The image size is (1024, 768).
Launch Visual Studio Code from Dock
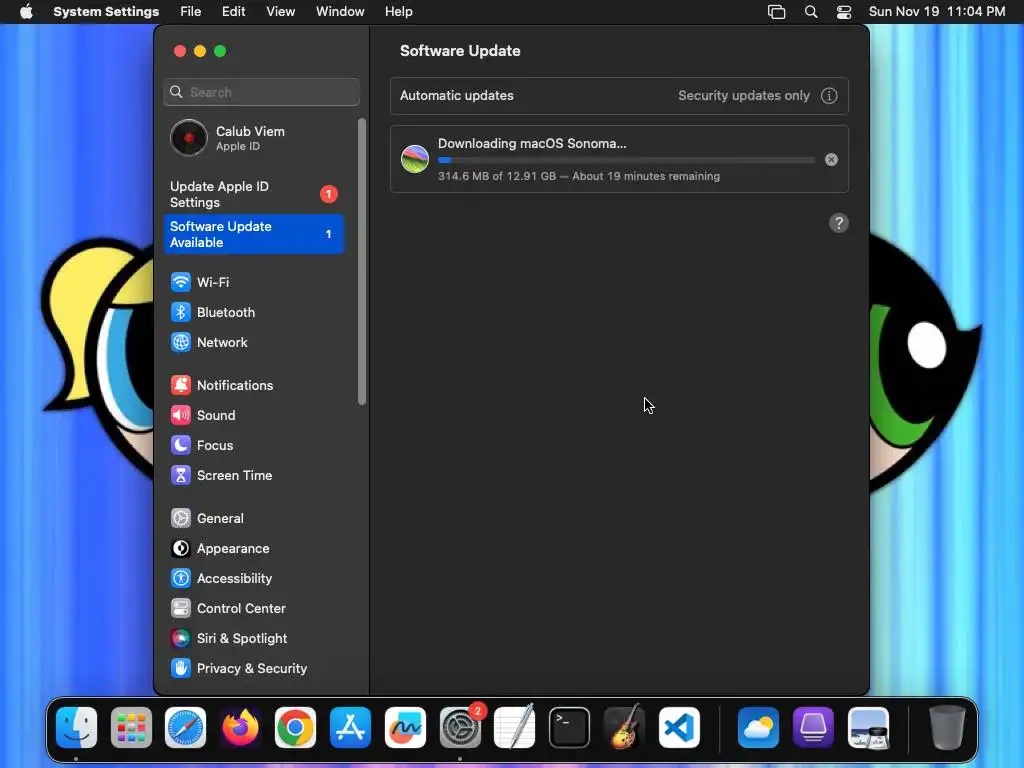[679, 728]
